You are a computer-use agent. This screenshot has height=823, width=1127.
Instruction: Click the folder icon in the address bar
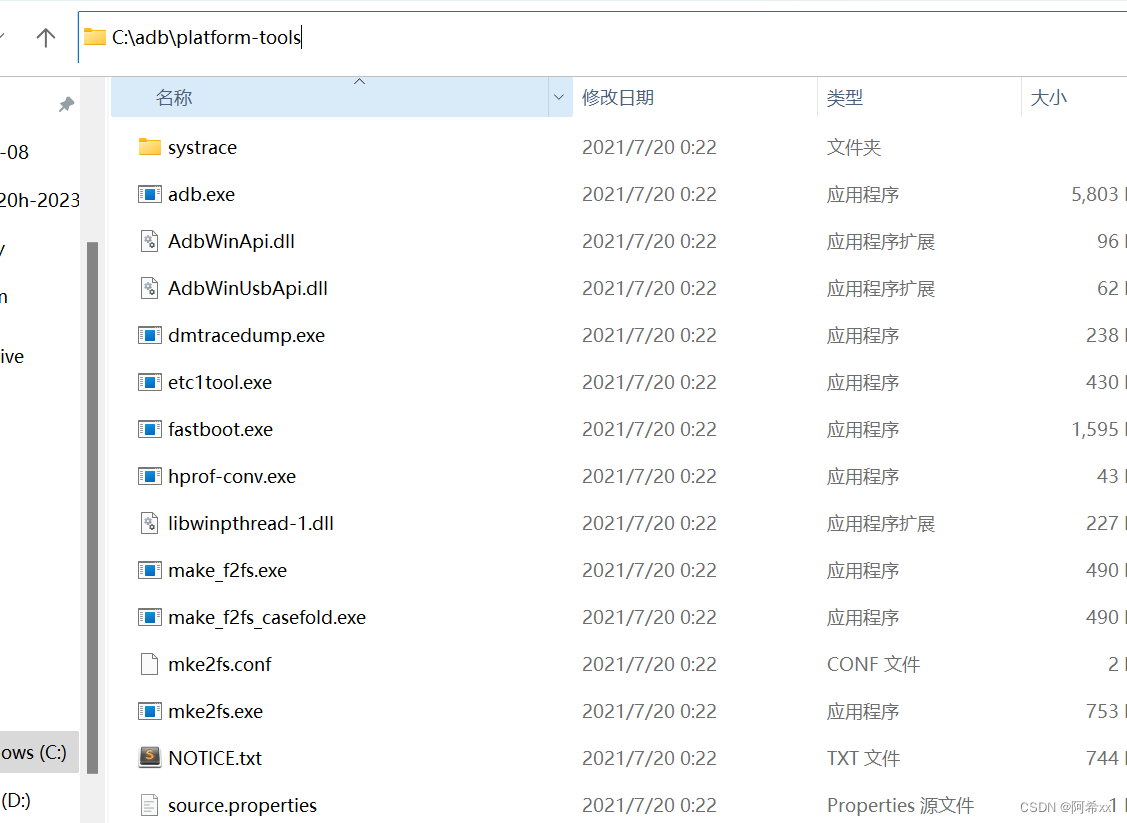click(95, 36)
